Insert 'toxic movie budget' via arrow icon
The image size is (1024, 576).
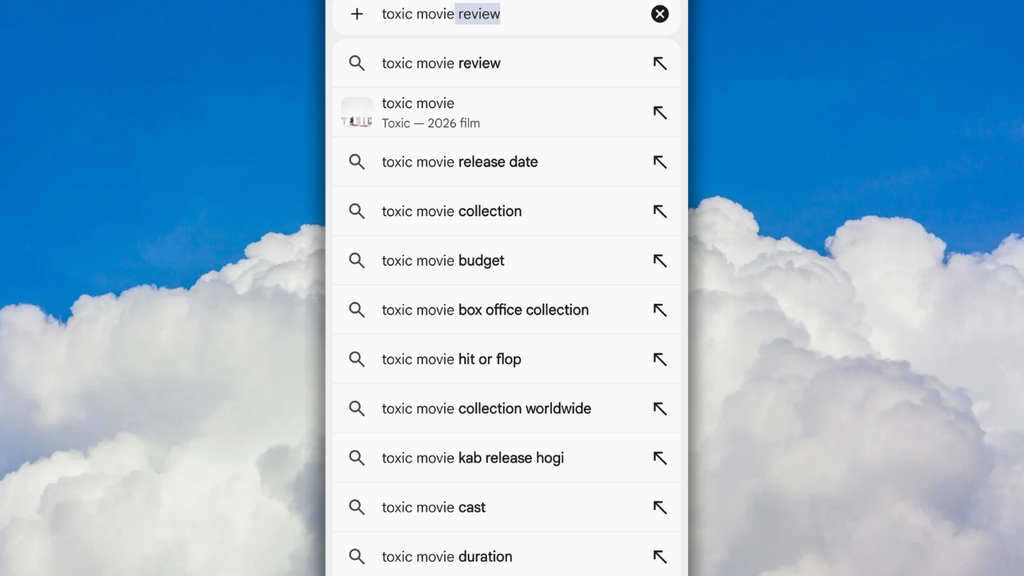(x=660, y=261)
